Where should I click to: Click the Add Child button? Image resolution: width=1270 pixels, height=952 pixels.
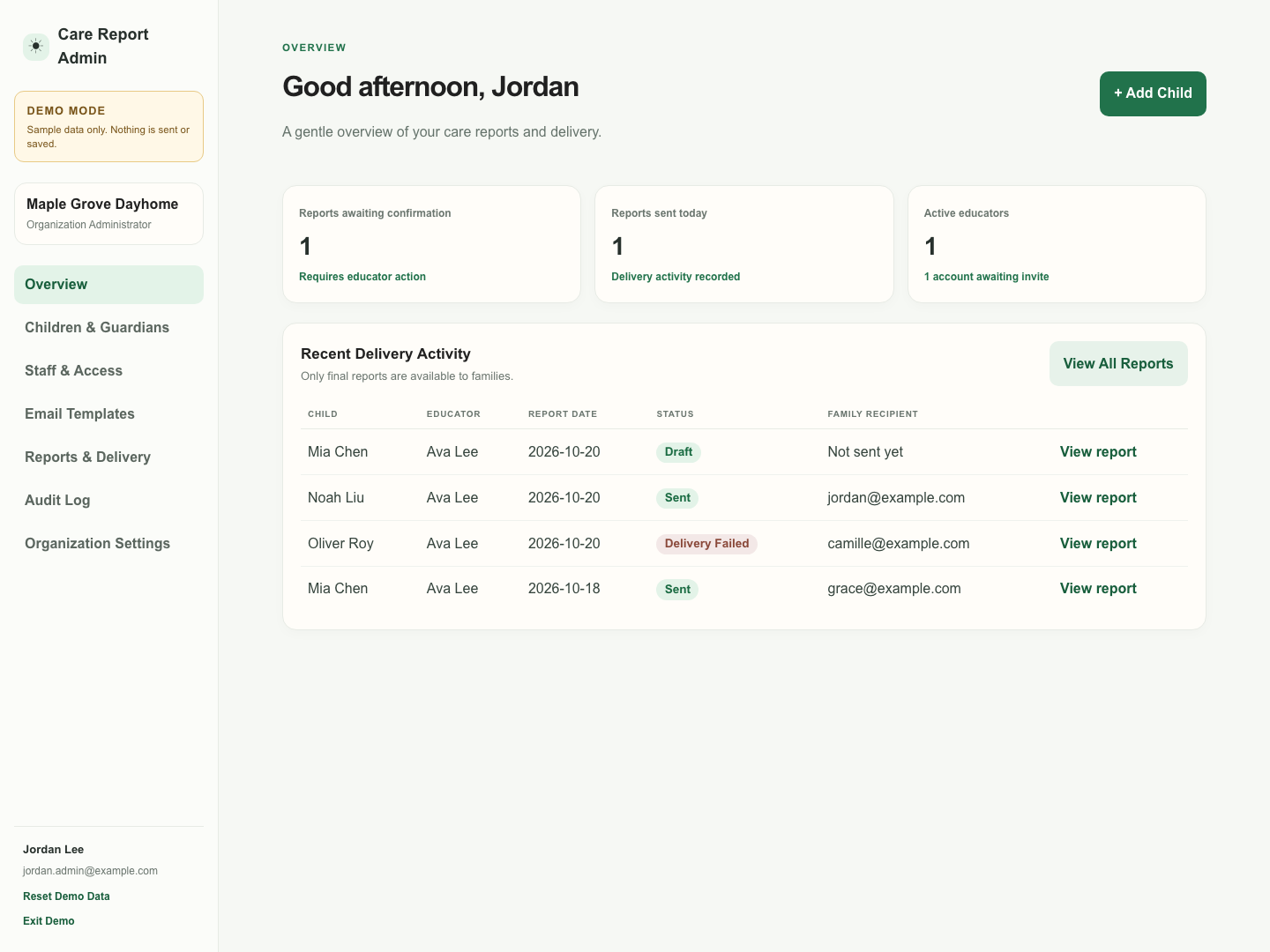(1153, 93)
